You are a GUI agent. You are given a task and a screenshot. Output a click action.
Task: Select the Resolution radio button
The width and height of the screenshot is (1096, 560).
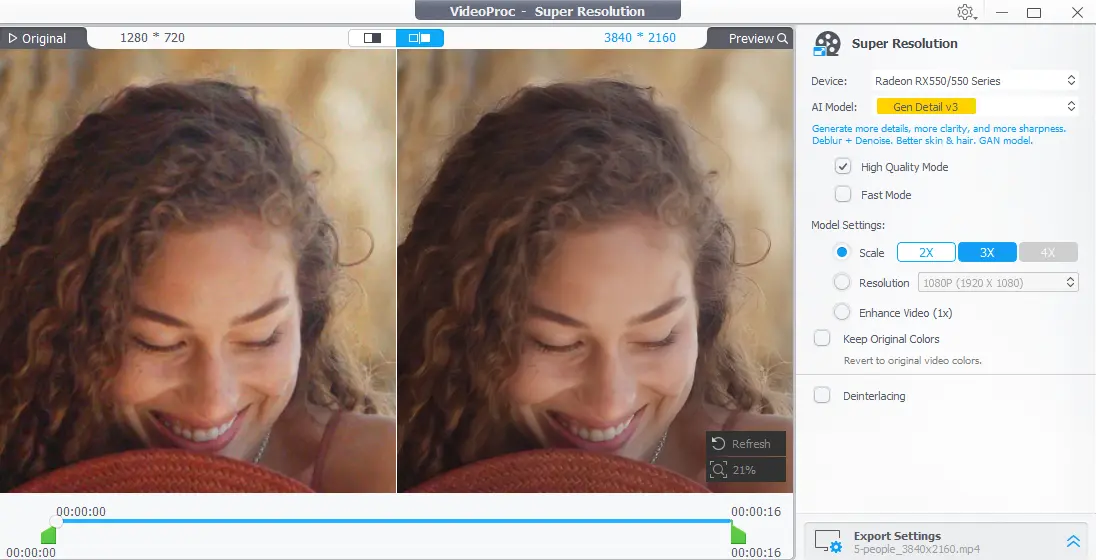(x=842, y=282)
